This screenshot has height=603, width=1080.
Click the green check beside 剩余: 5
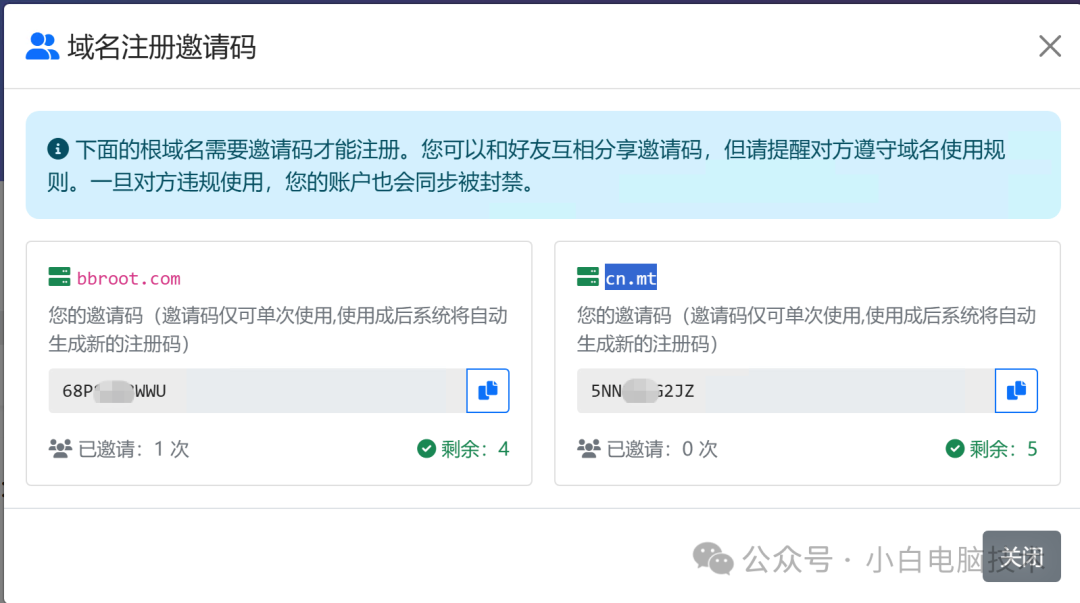955,449
